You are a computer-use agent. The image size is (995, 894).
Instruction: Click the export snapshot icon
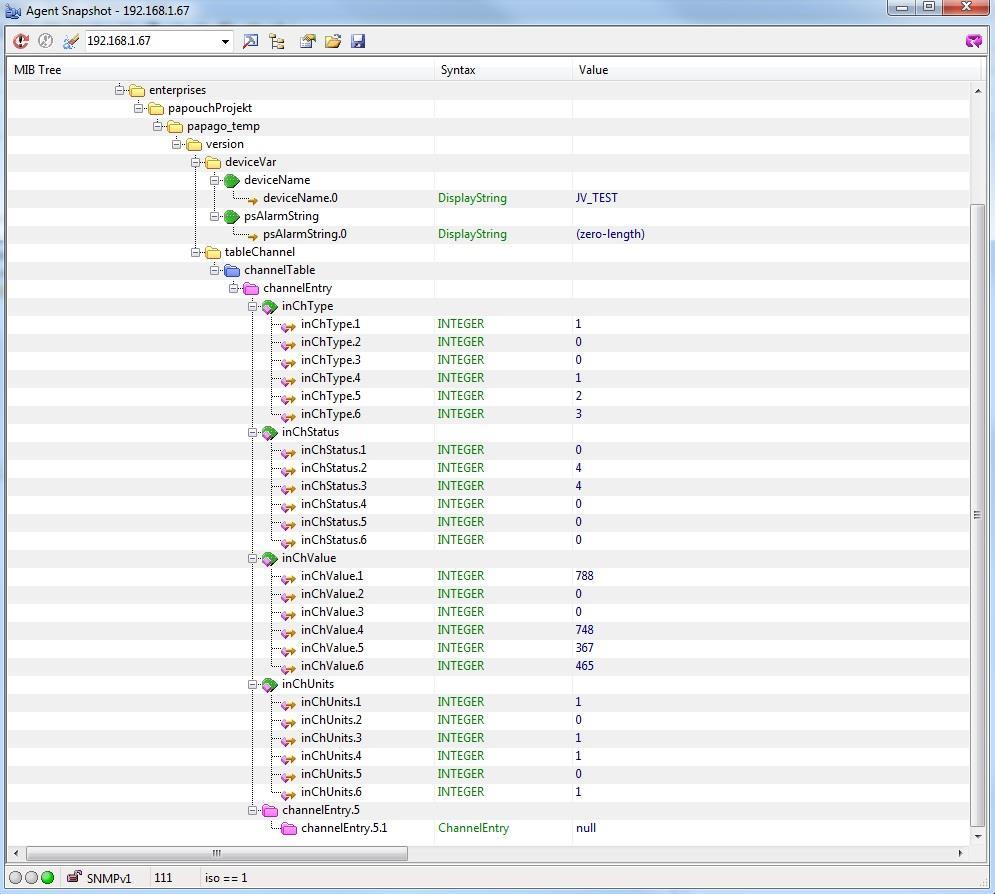pyautogui.click(x=308, y=41)
